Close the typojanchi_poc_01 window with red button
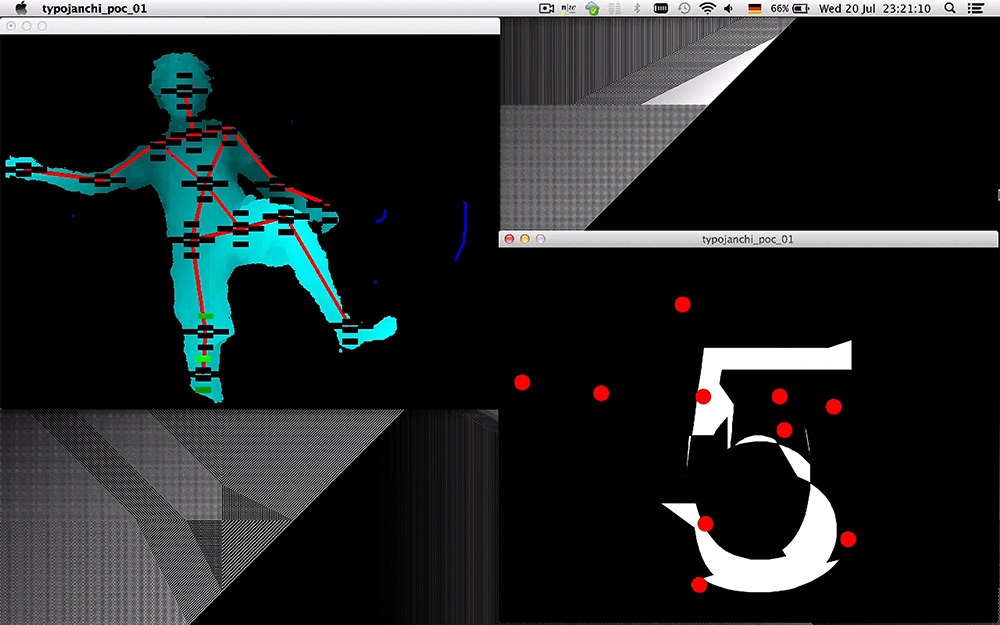 pos(509,239)
